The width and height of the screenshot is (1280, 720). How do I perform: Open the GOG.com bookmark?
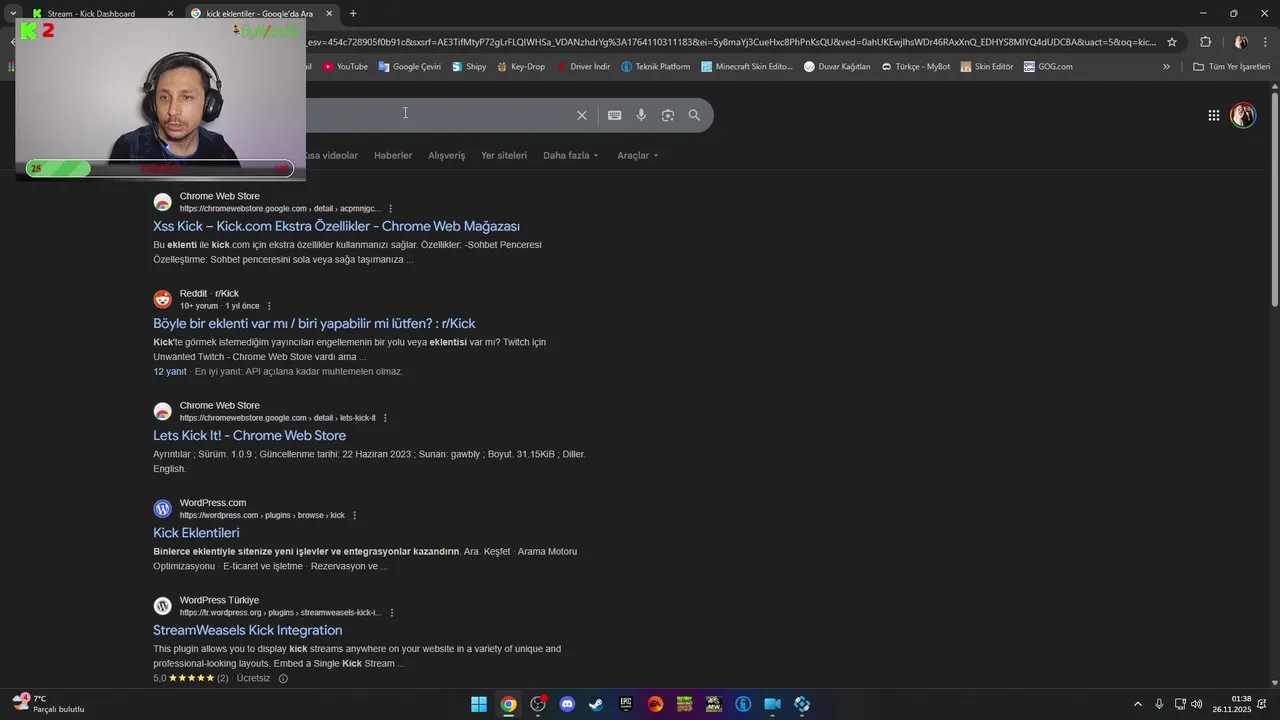[x=1048, y=67]
